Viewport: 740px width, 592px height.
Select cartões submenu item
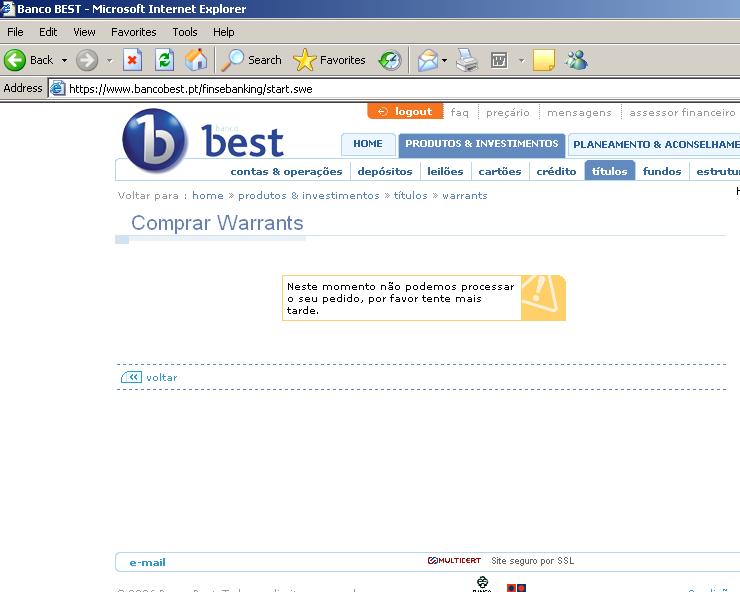[500, 171]
